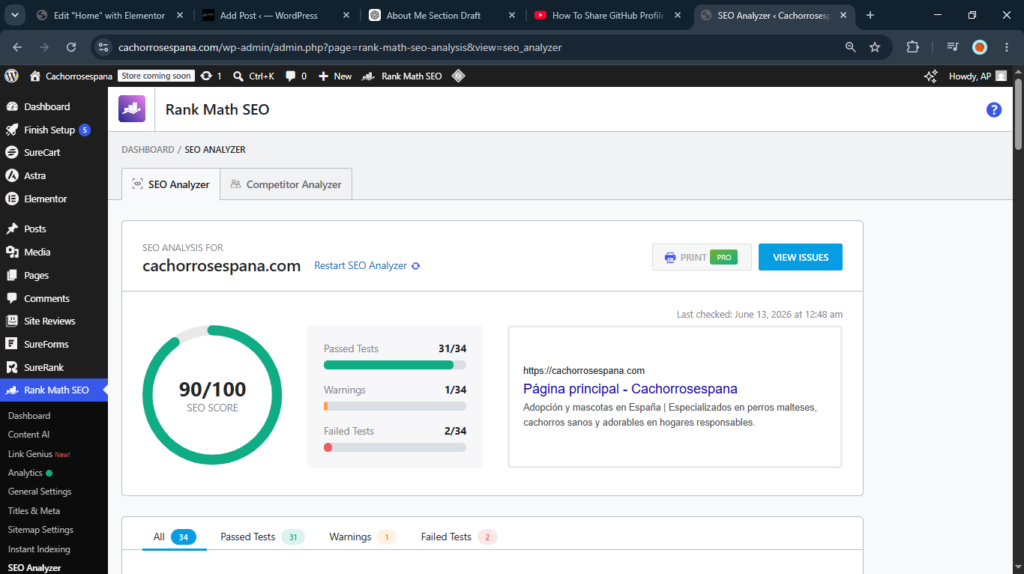This screenshot has width=1024, height=574.
Task: Click the 90/100 SEO score circle
Action: 212,395
